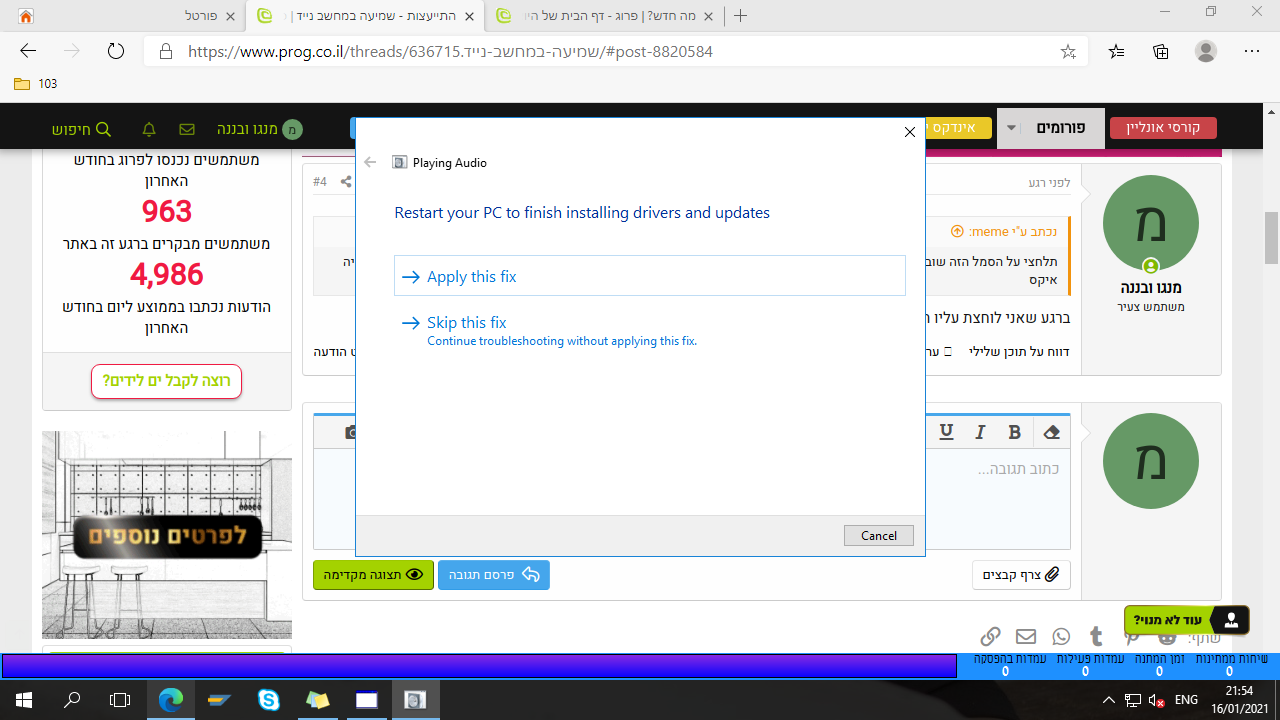
Task: Close the פורטל browser tab
Action: coord(230,16)
